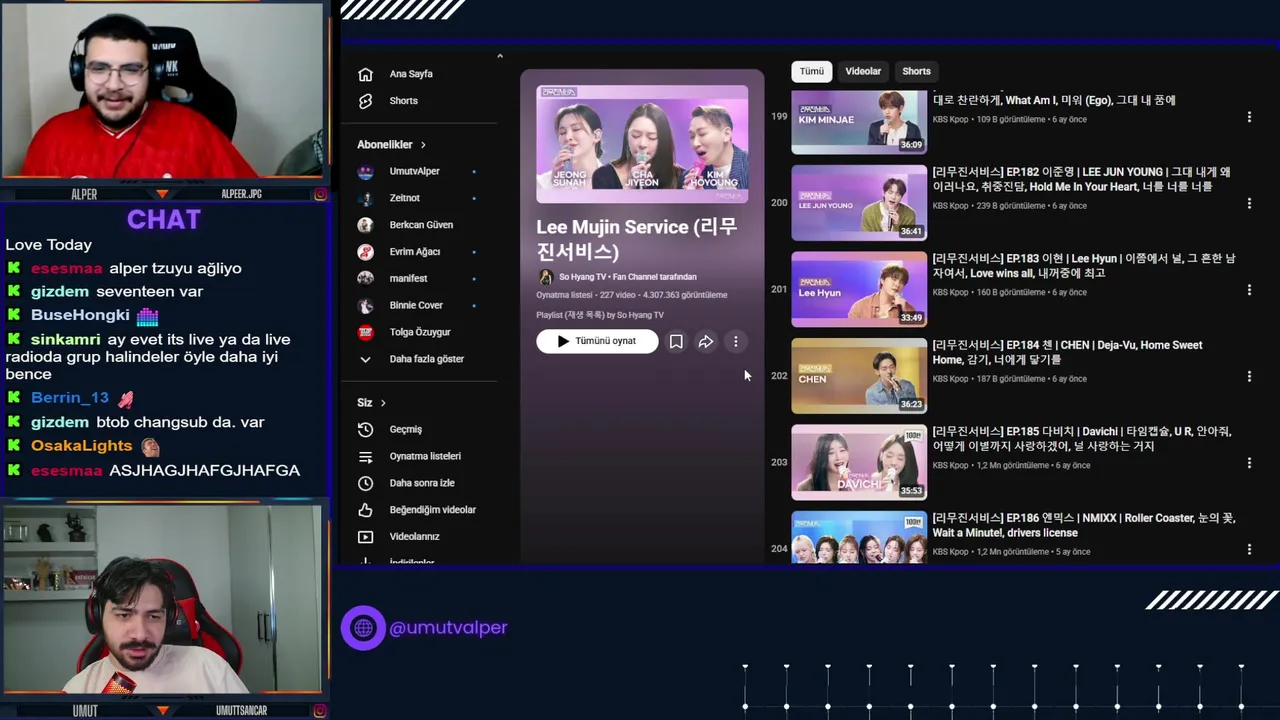Open LEE JUN YOUNG video thumbnail
The height and width of the screenshot is (720, 1280).
[x=859, y=203]
